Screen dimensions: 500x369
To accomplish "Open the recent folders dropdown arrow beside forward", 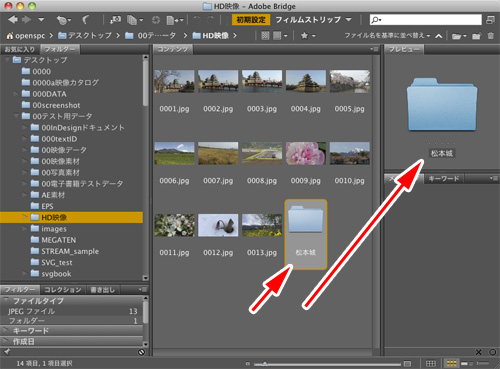I will coord(41,20).
